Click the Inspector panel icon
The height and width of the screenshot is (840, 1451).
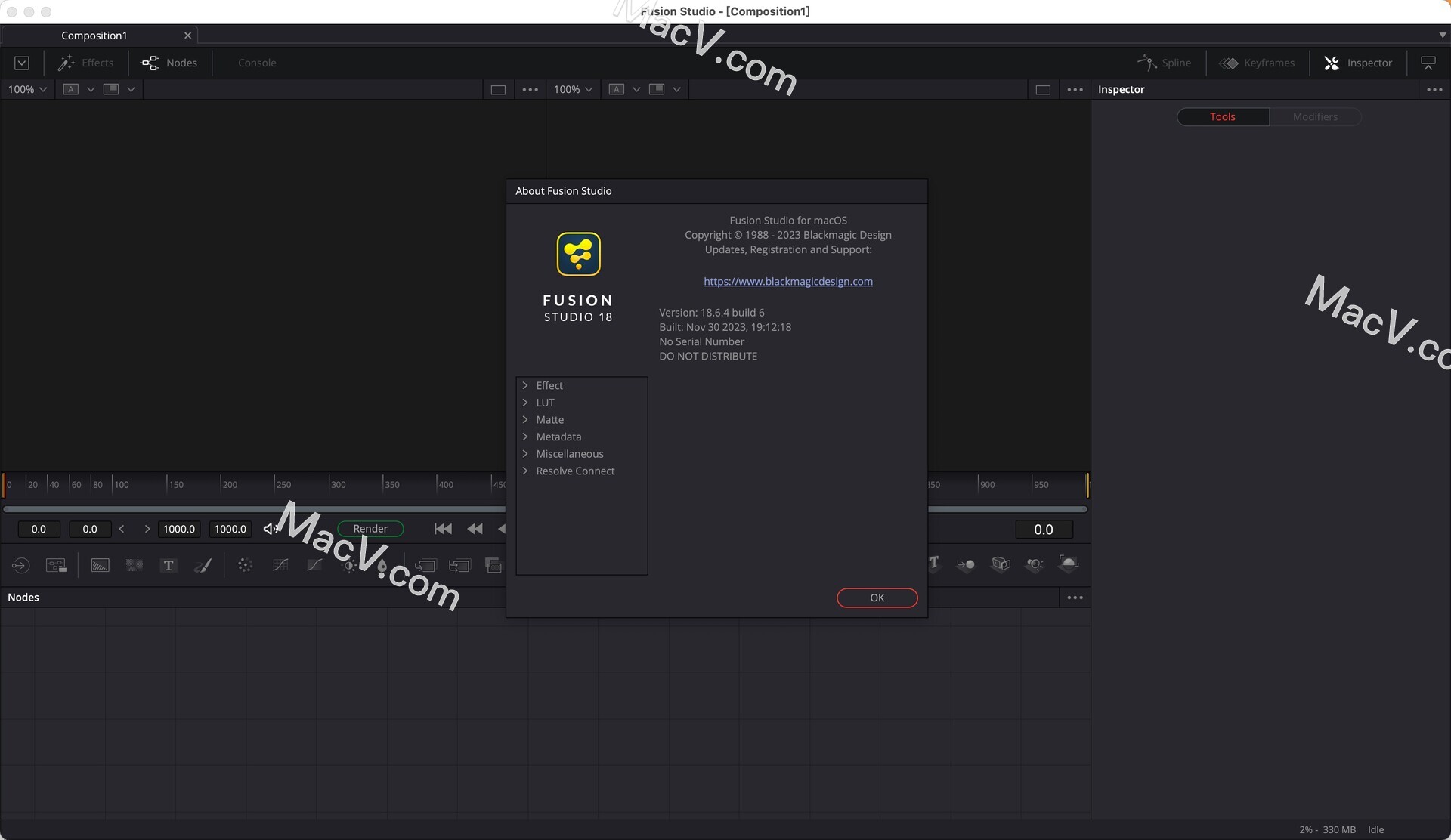pyautogui.click(x=1332, y=63)
